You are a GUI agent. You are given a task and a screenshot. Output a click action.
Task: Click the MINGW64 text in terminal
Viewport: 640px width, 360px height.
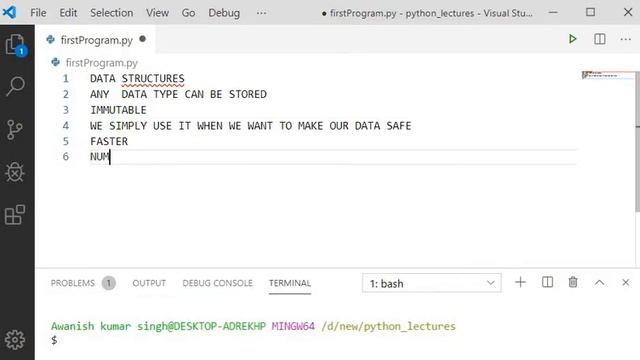[x=293, y=326]
